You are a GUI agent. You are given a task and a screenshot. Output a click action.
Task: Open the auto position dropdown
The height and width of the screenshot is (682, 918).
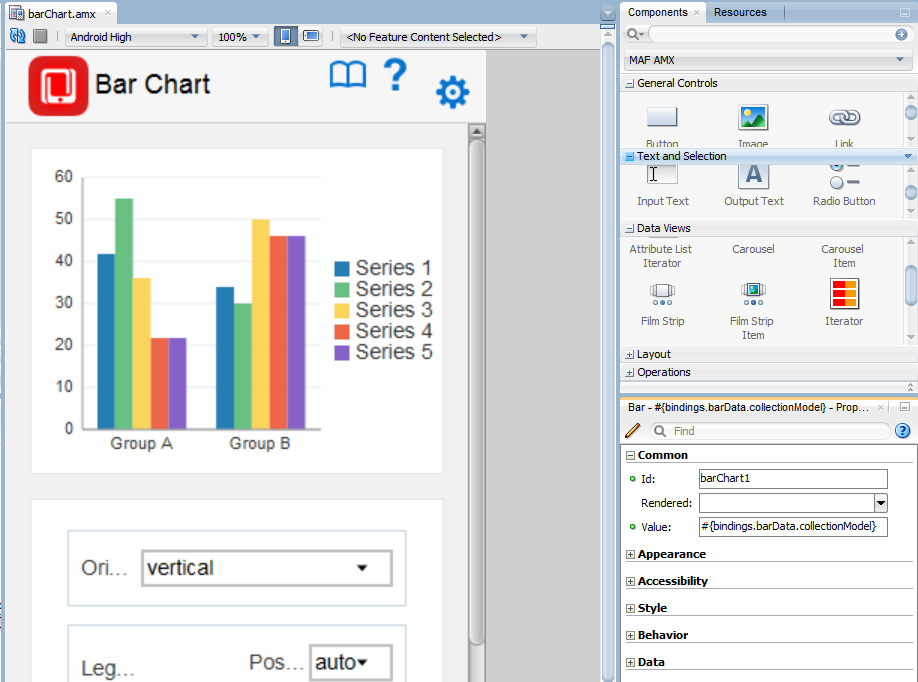tap(351, 663)
